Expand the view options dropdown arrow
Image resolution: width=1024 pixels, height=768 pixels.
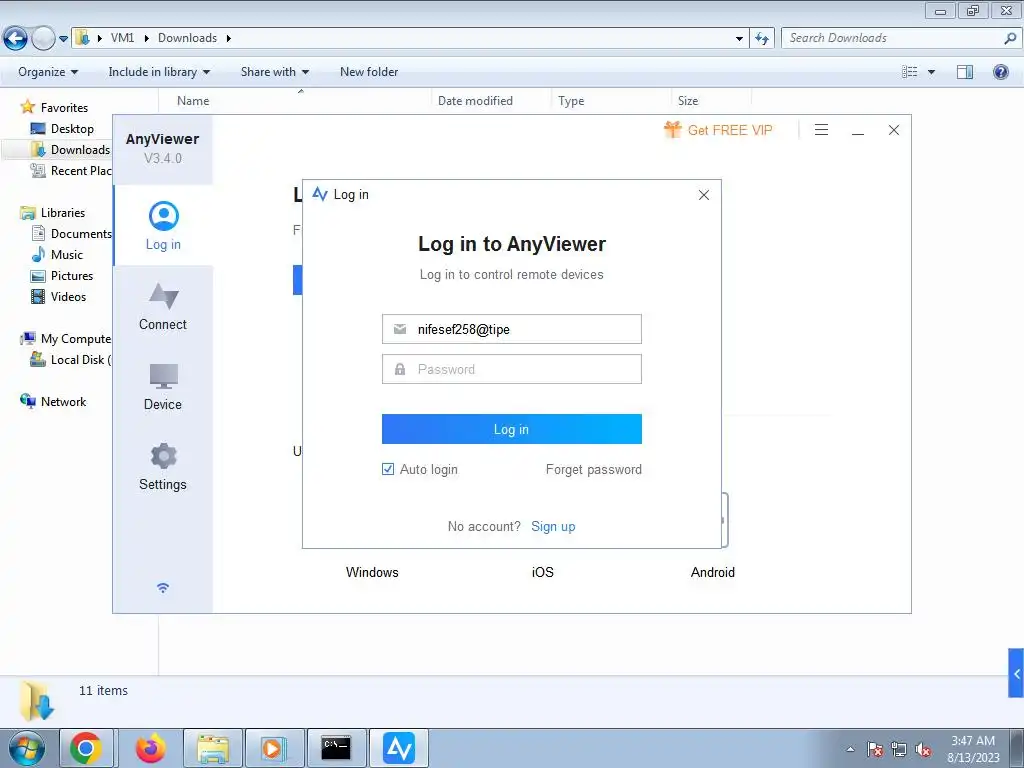pos(931,72)
